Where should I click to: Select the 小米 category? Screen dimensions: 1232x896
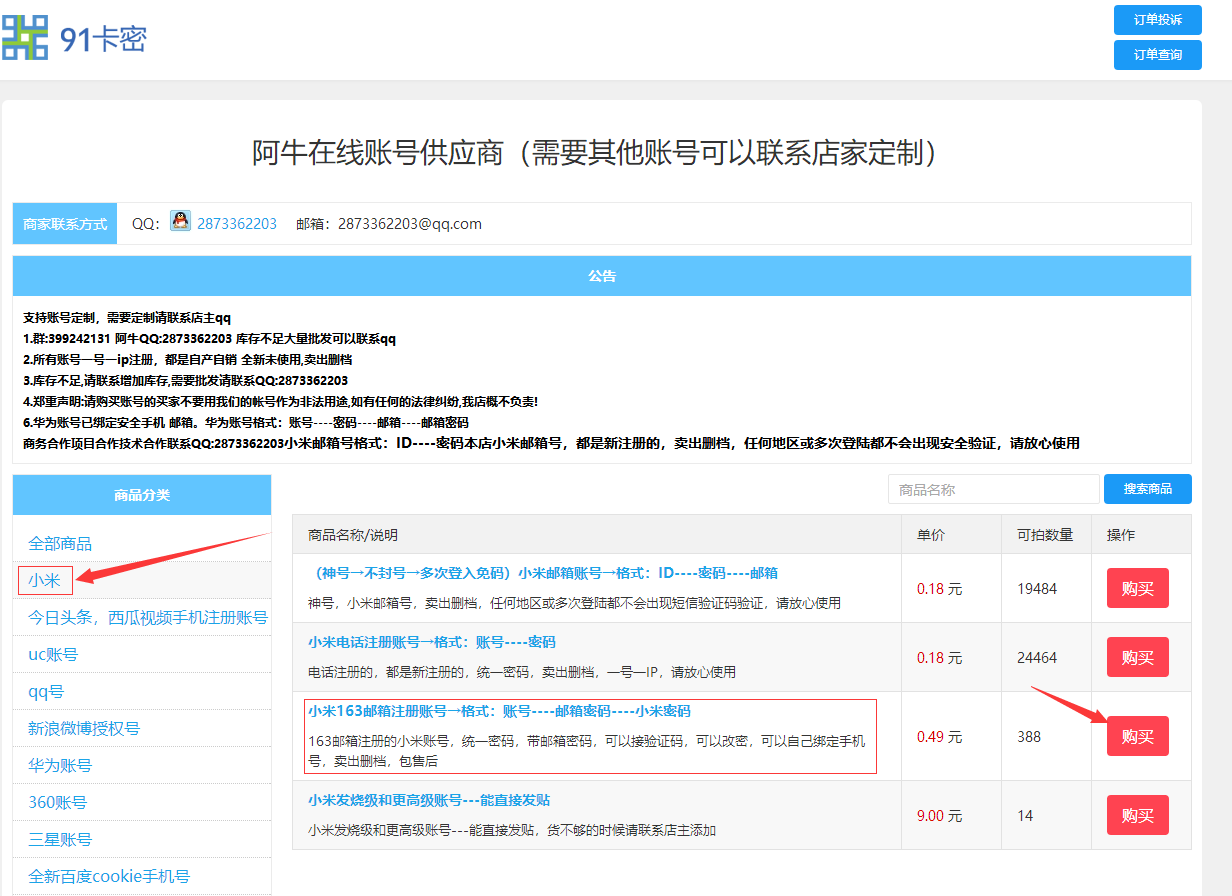(44, 580)
